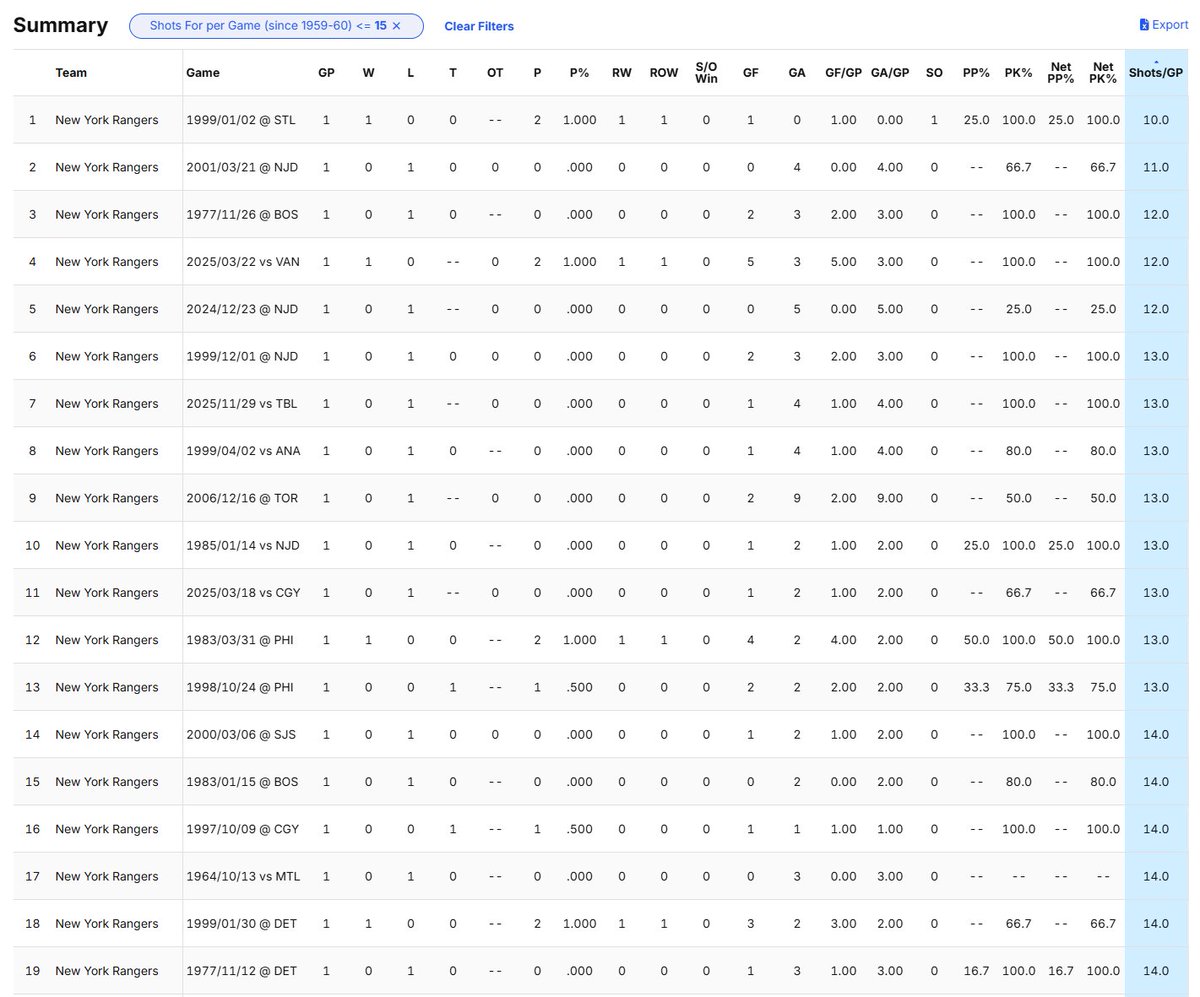
Task: Toggle sort on the Shots/GP column header
Action: tap(1156, 73)
